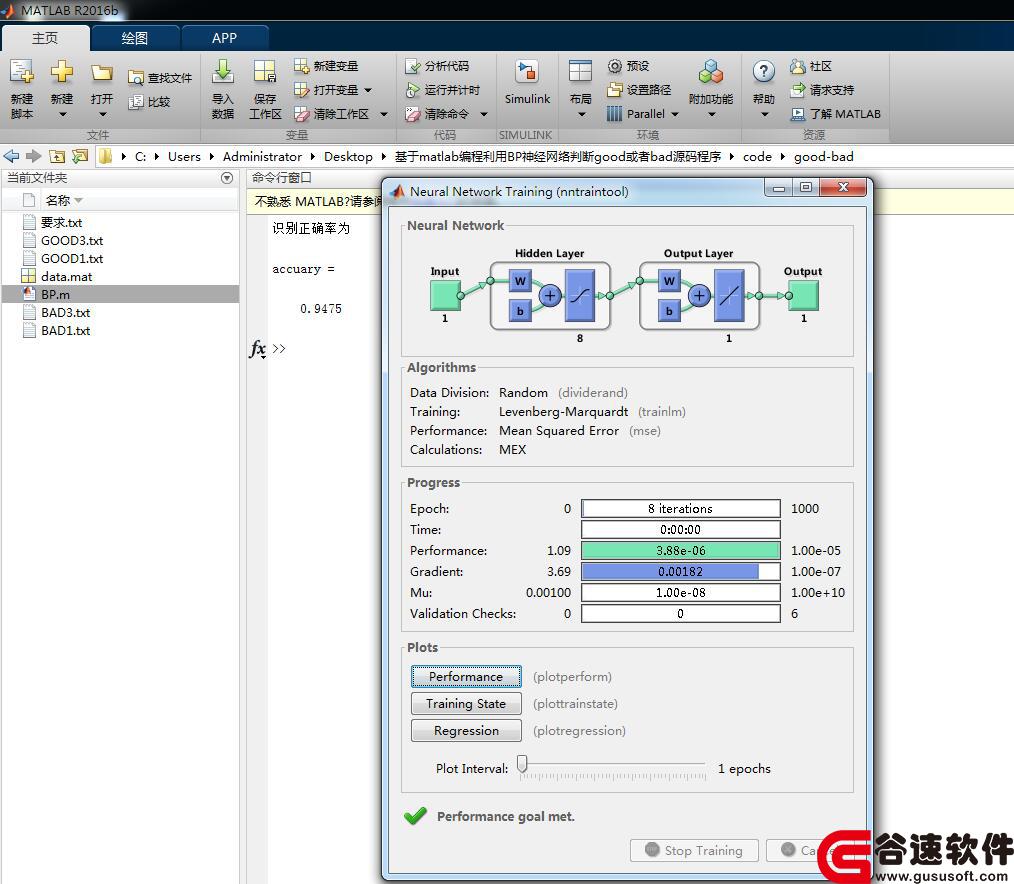This screenshot has width=1014, height=884.
Task: Launch Simulink from the toolbar
Action: (x=527, y=82)
